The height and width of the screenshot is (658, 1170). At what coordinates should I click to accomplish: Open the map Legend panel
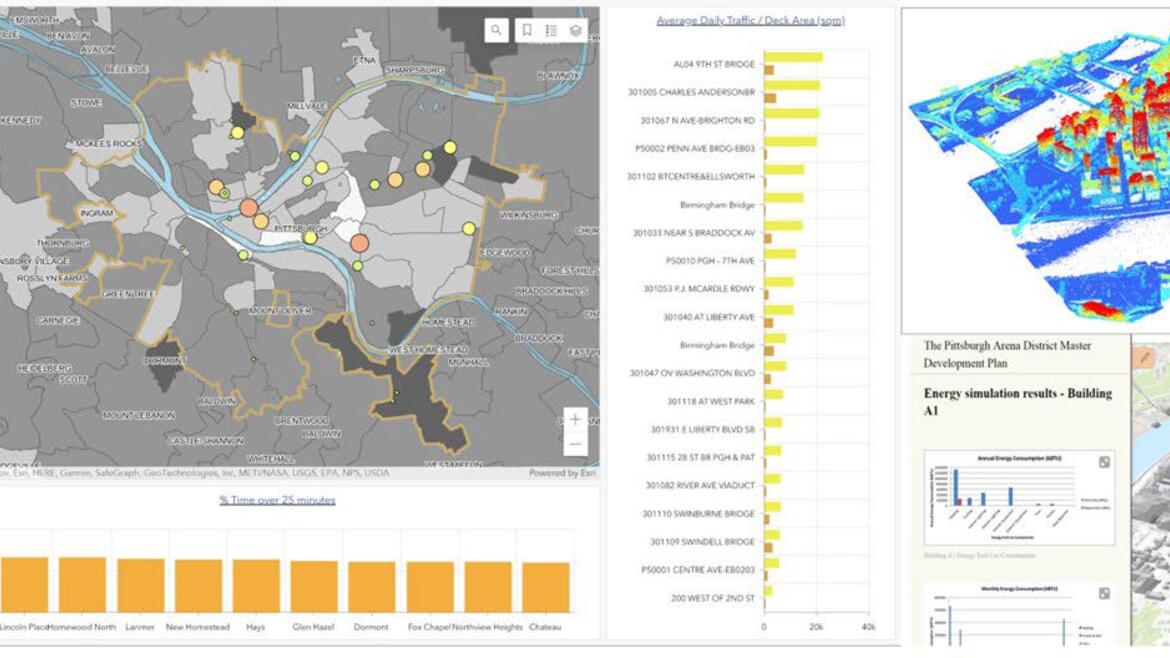pos(552,28)
